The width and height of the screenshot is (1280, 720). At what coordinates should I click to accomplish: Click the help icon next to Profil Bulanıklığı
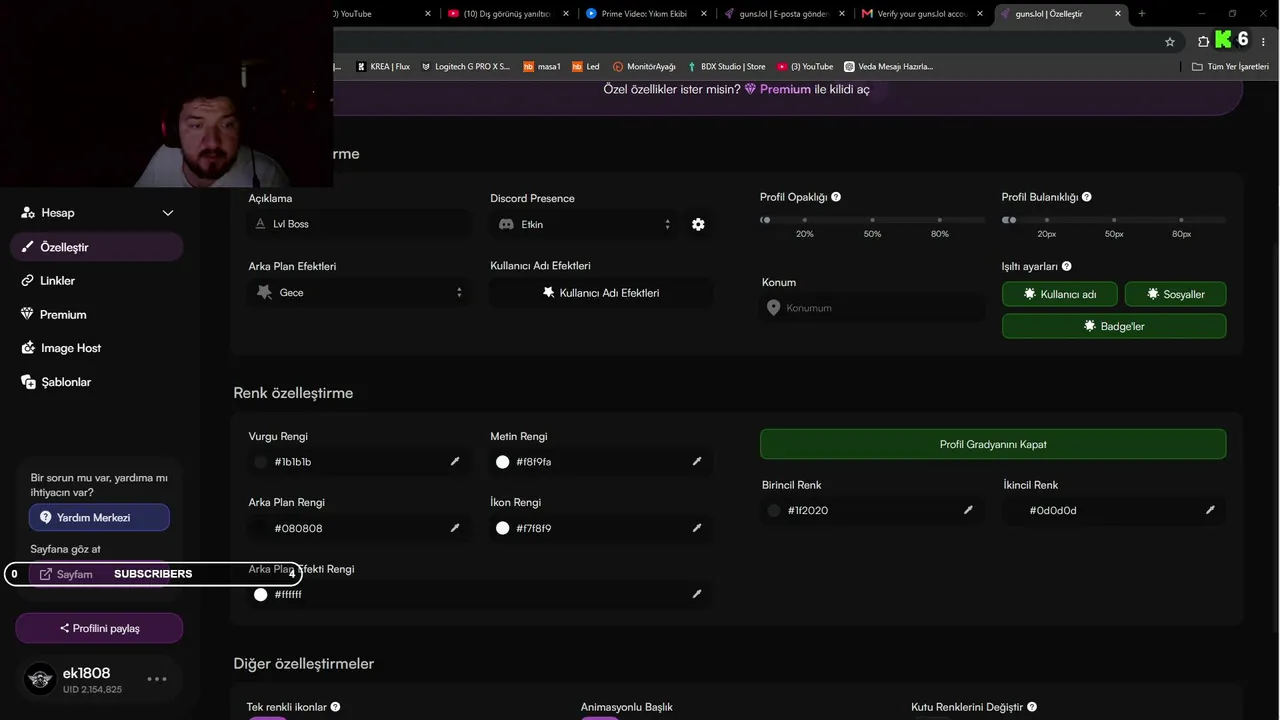[1087, 197]
